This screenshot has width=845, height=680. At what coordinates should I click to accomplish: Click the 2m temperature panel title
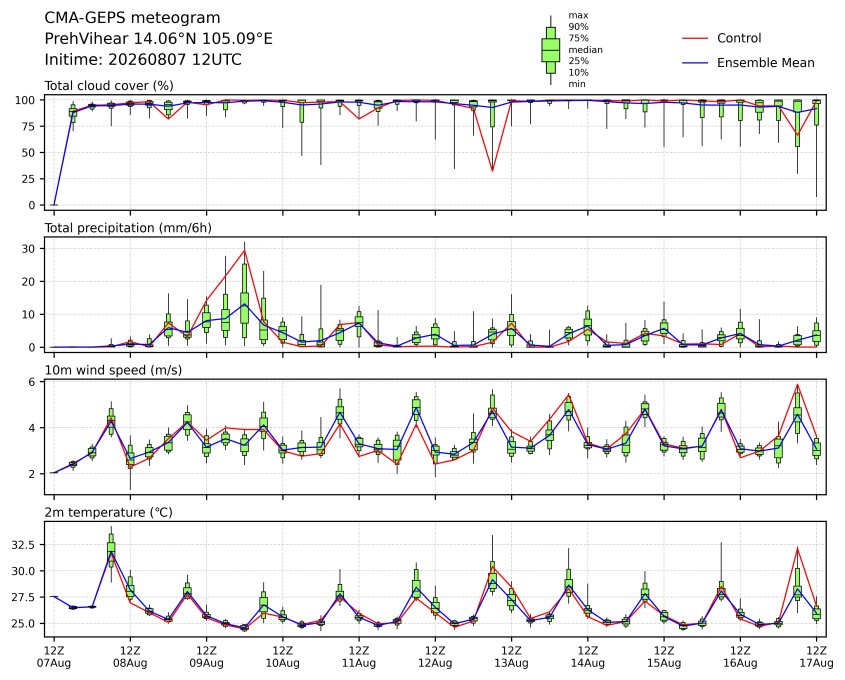108,512
